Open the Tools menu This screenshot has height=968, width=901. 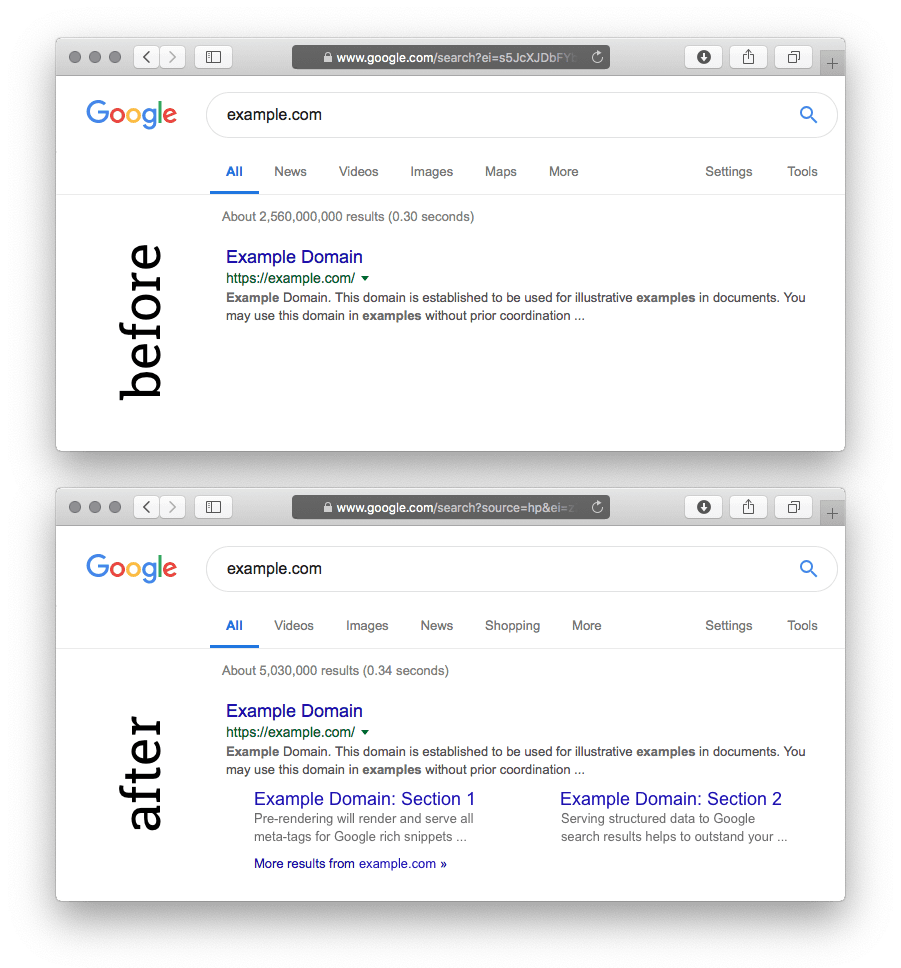point(802,171)
